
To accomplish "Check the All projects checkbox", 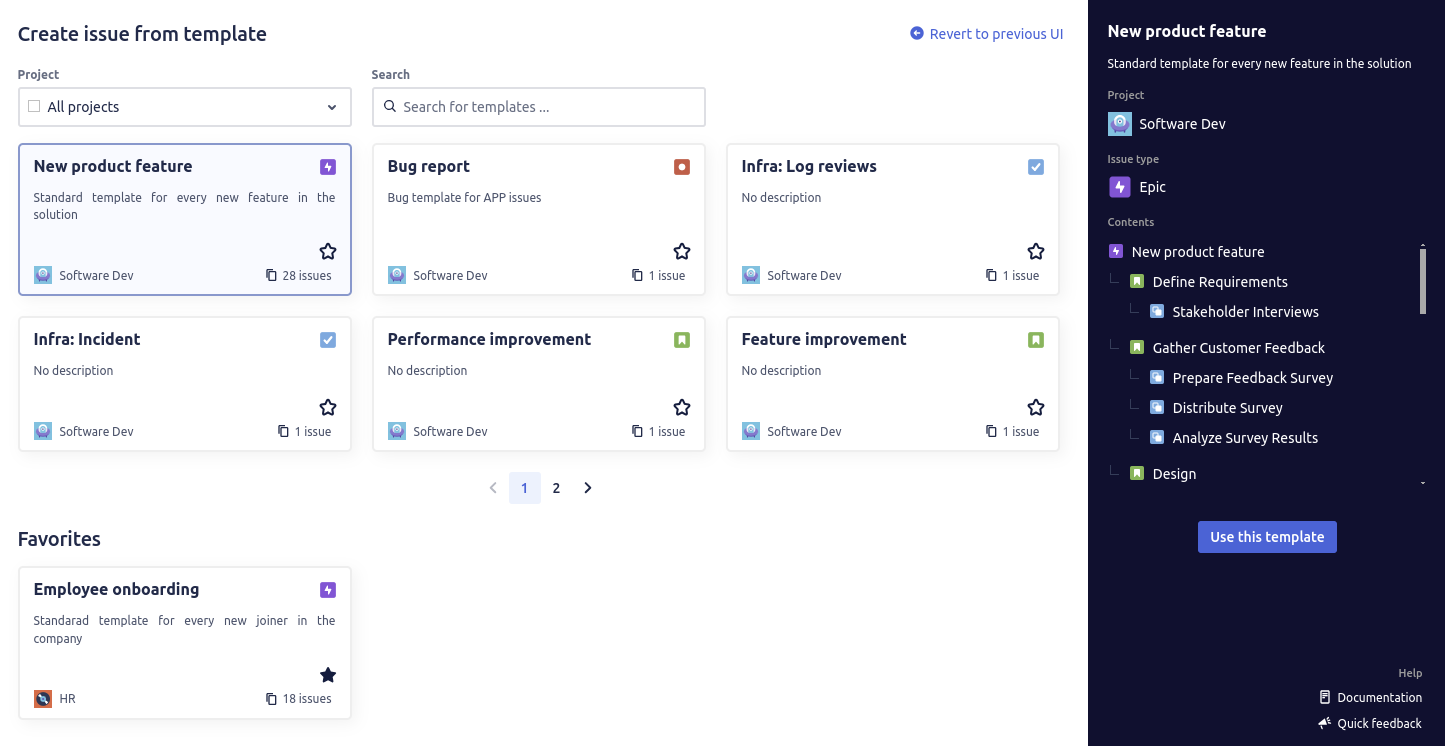I will click(x=33, y=106).
